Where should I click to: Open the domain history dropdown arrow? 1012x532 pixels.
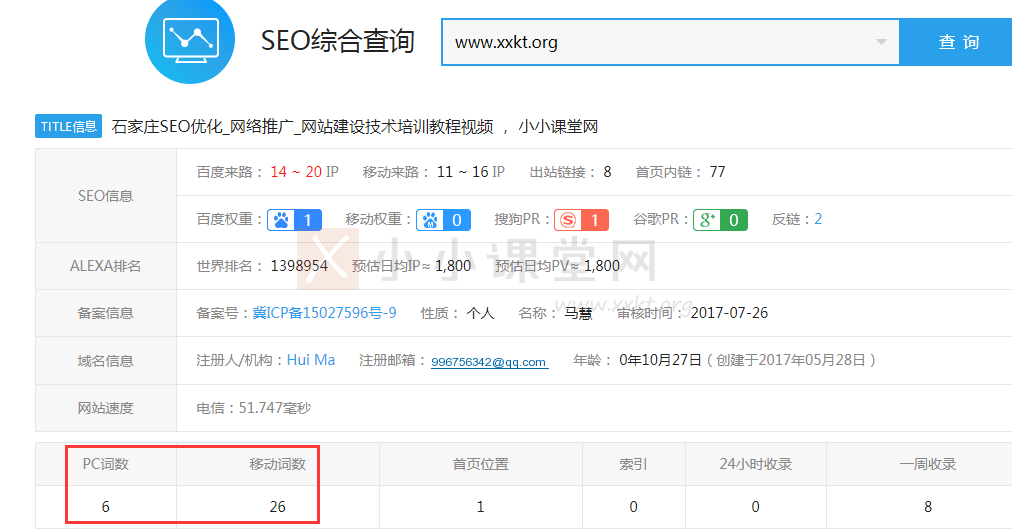coord(881,42)
